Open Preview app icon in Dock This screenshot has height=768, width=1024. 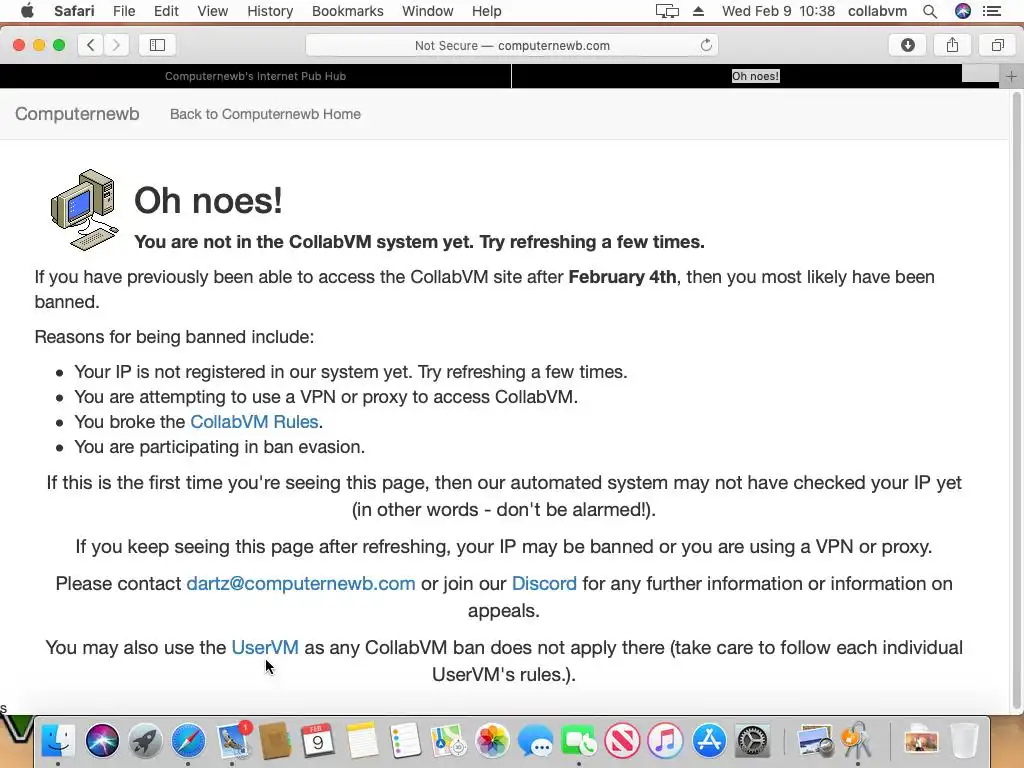pos(814,741)
